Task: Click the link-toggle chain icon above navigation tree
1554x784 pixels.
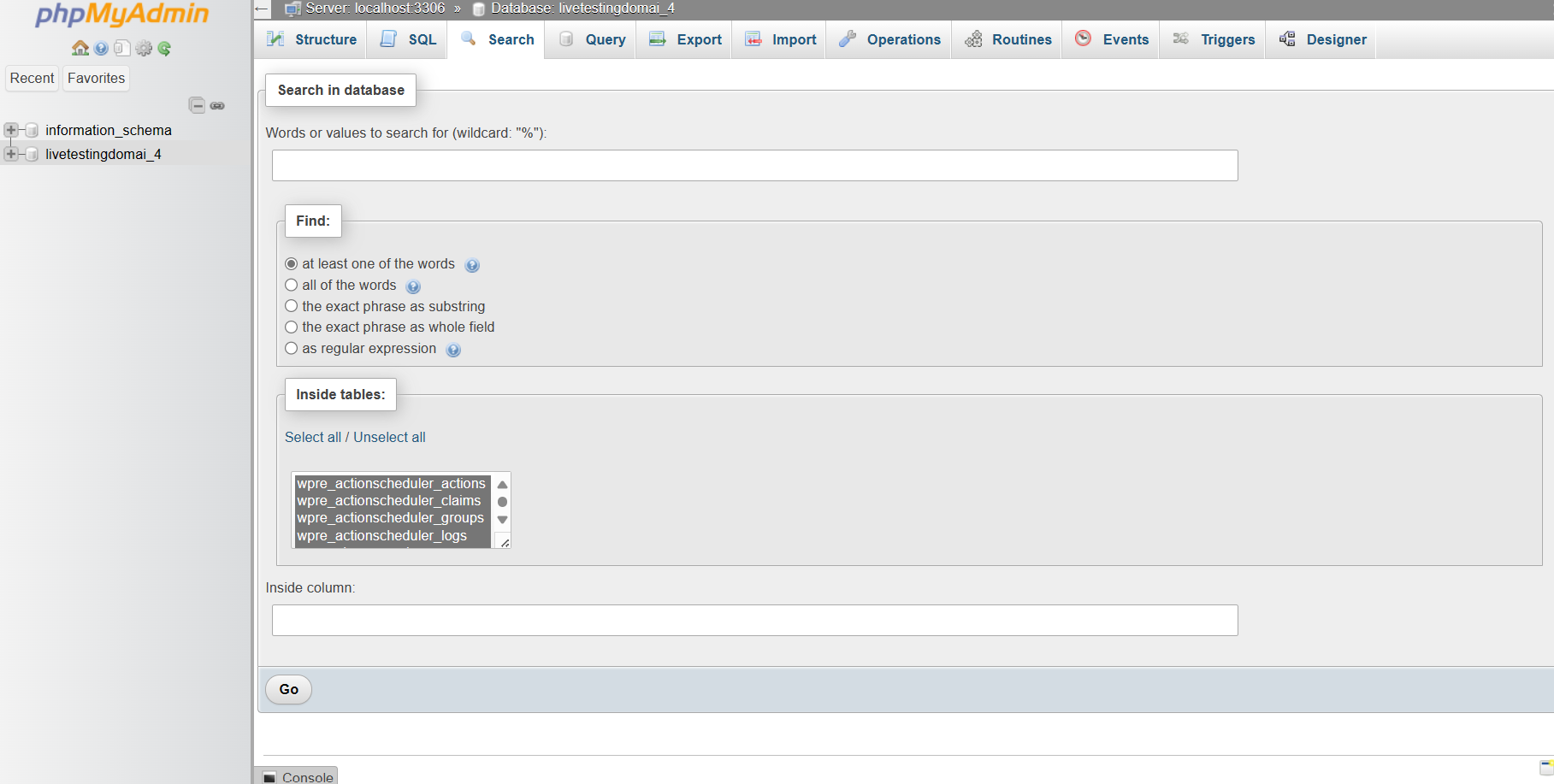Action: click(218, 105)
